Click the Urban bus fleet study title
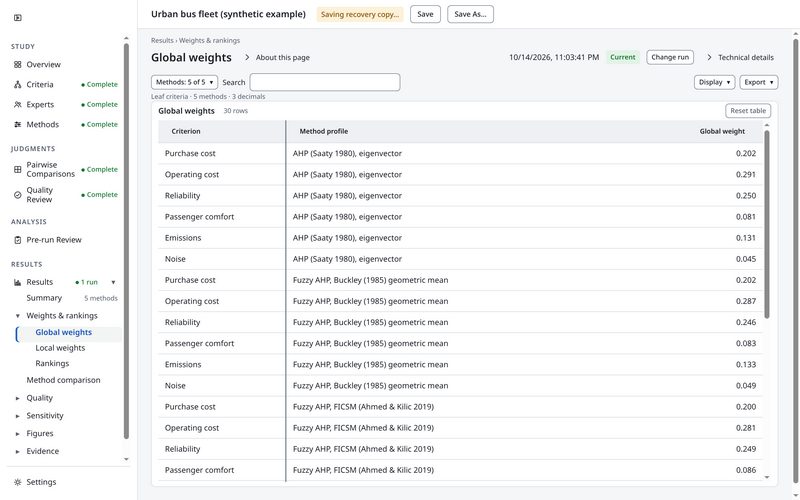Image resolution: width=800 pixels, height=500 pixels. (x=228, y=14)
